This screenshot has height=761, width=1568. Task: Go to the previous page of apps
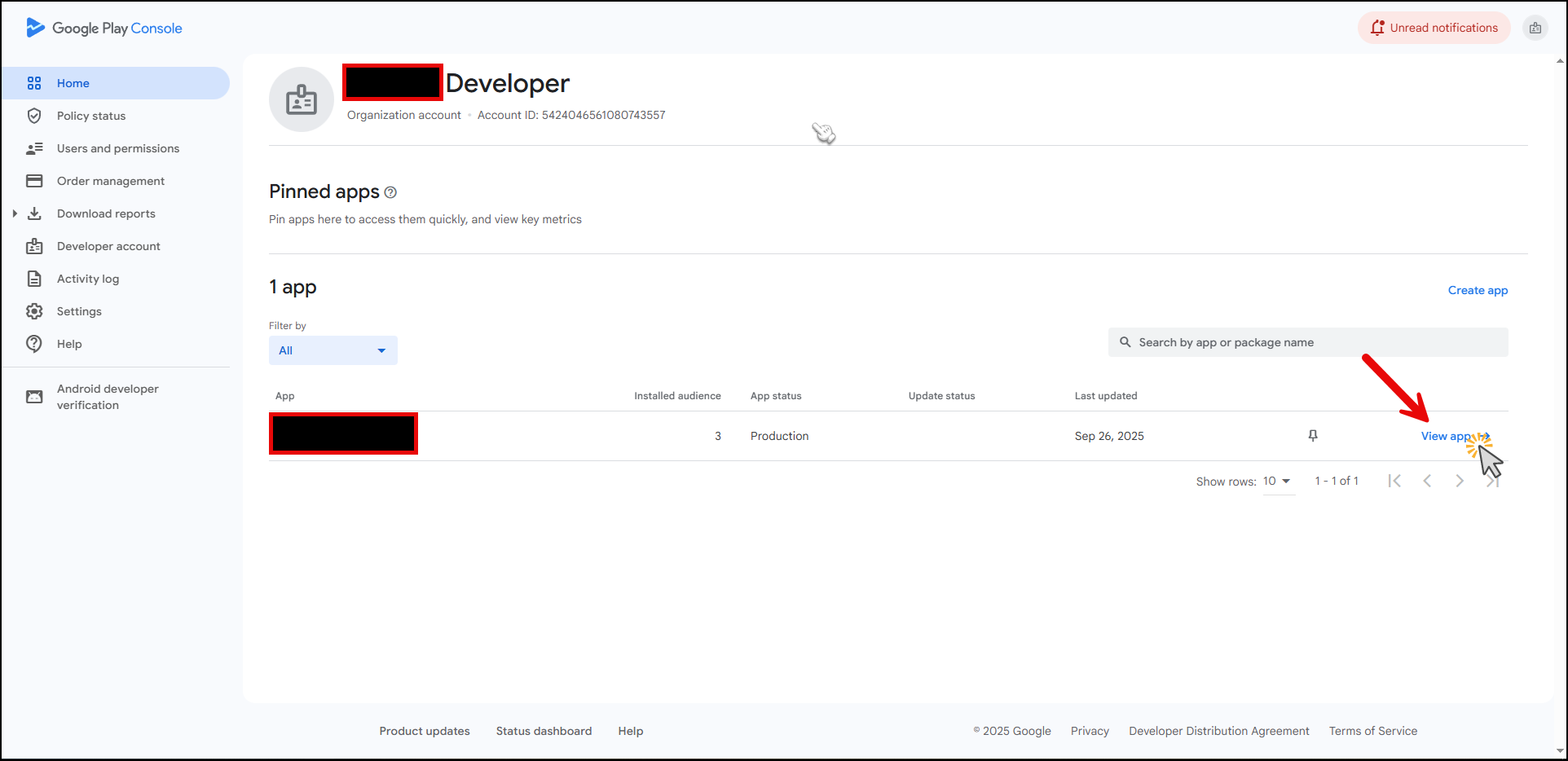click(x=1427, y=481)
